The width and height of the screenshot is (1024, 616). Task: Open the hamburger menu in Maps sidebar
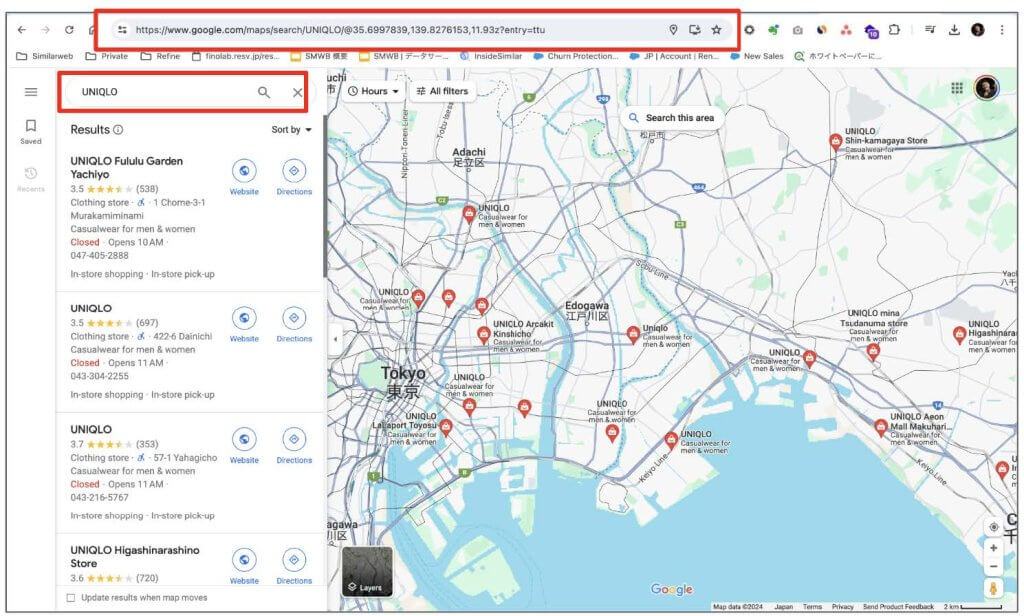click(x=31, y=92)
